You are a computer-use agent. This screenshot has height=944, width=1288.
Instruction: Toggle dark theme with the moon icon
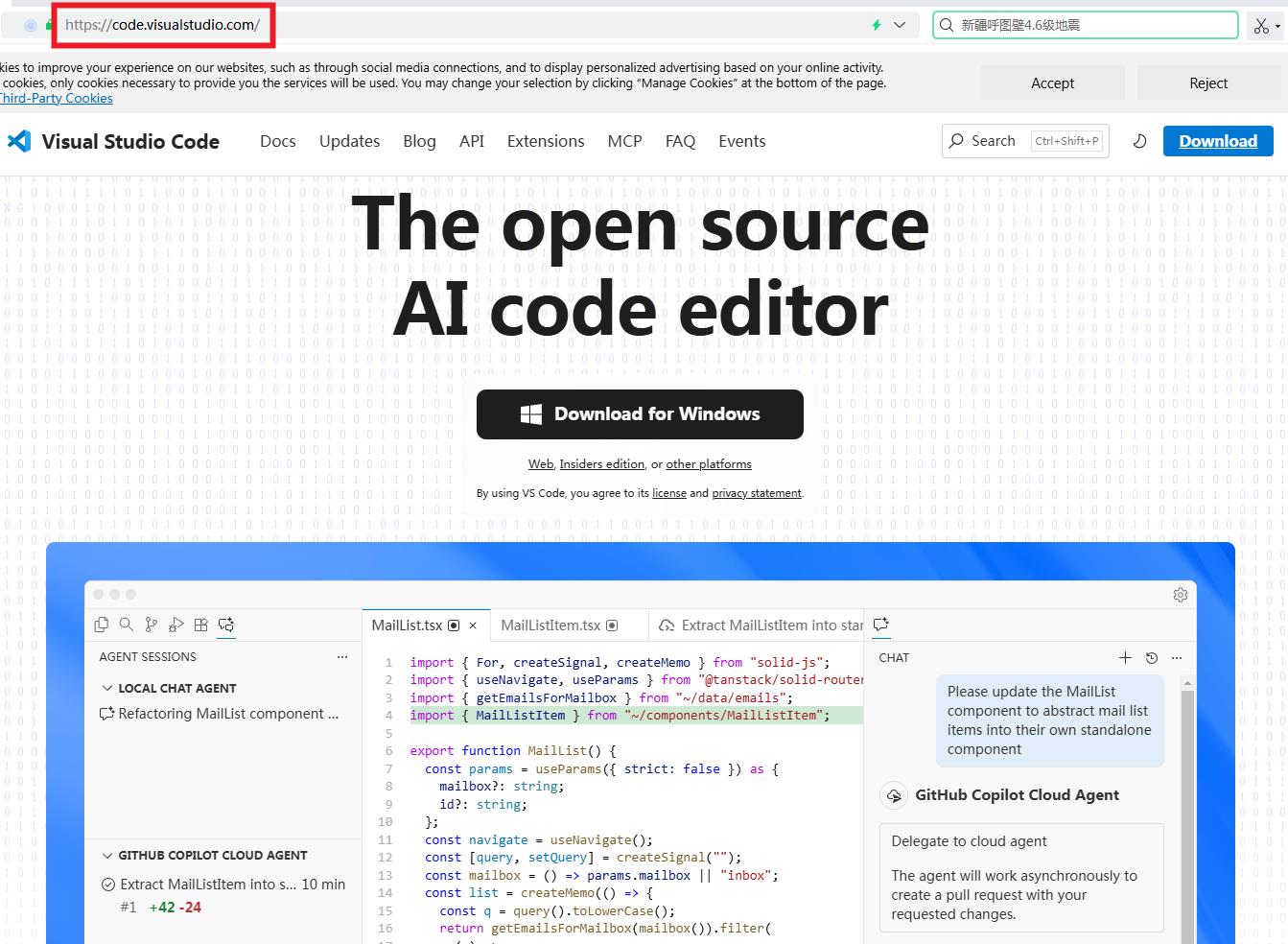[1139, 141]
